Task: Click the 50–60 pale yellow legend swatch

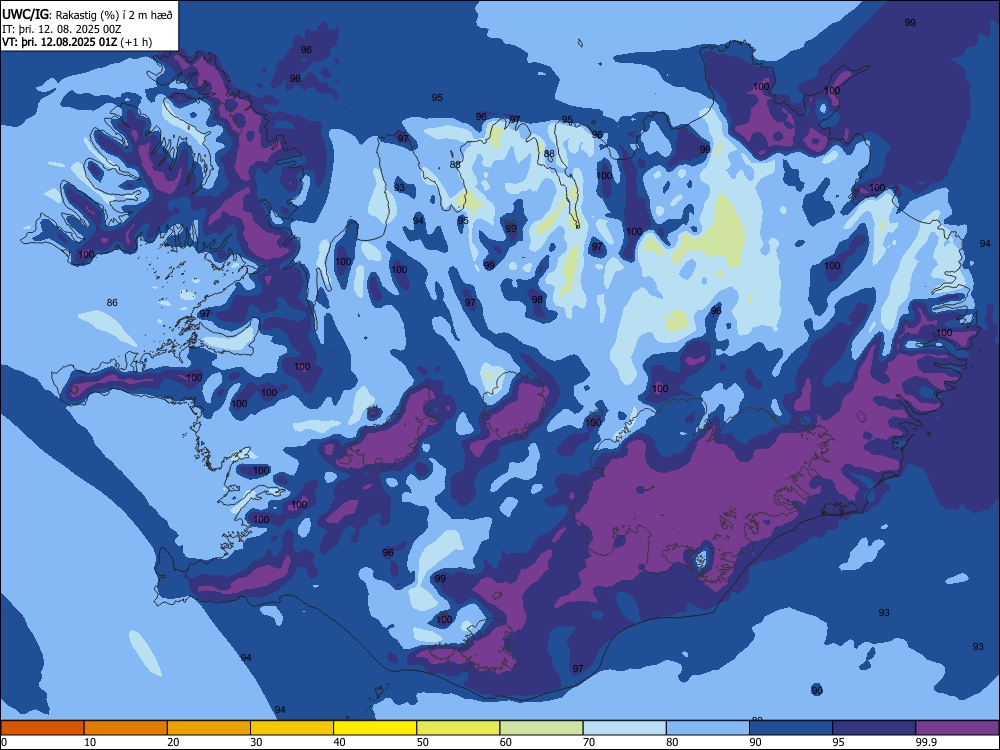Action: tap(458, 728)
